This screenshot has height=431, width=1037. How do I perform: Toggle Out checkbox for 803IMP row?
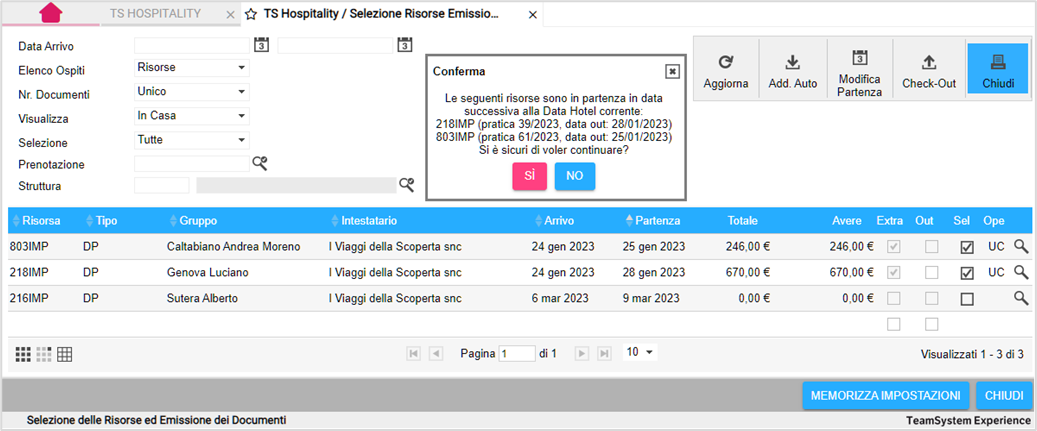click(x=931, y=247)
